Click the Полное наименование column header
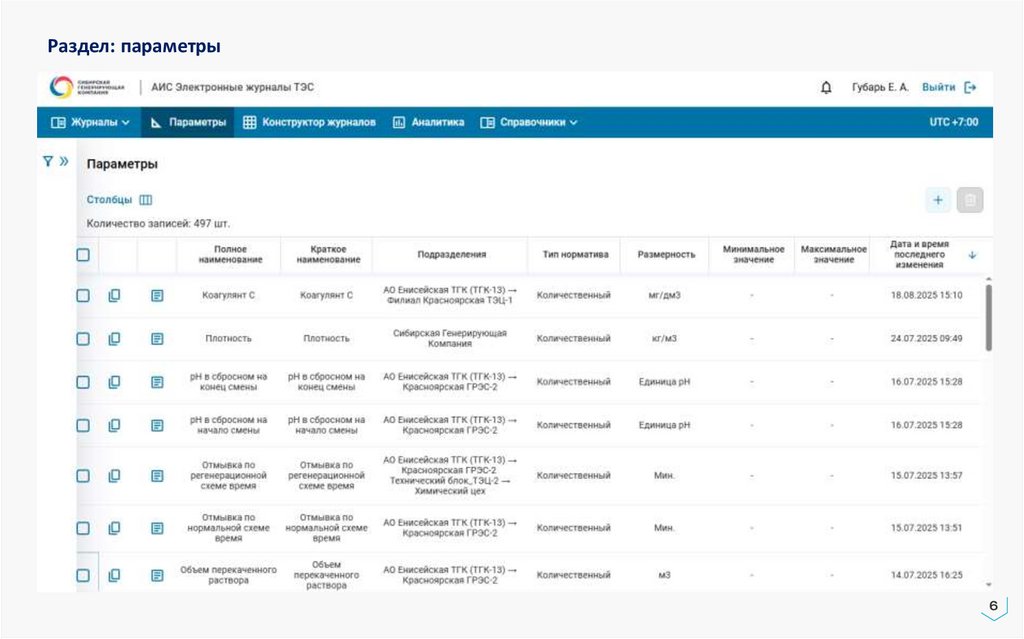1024x639 pixels. coord(231,255)
